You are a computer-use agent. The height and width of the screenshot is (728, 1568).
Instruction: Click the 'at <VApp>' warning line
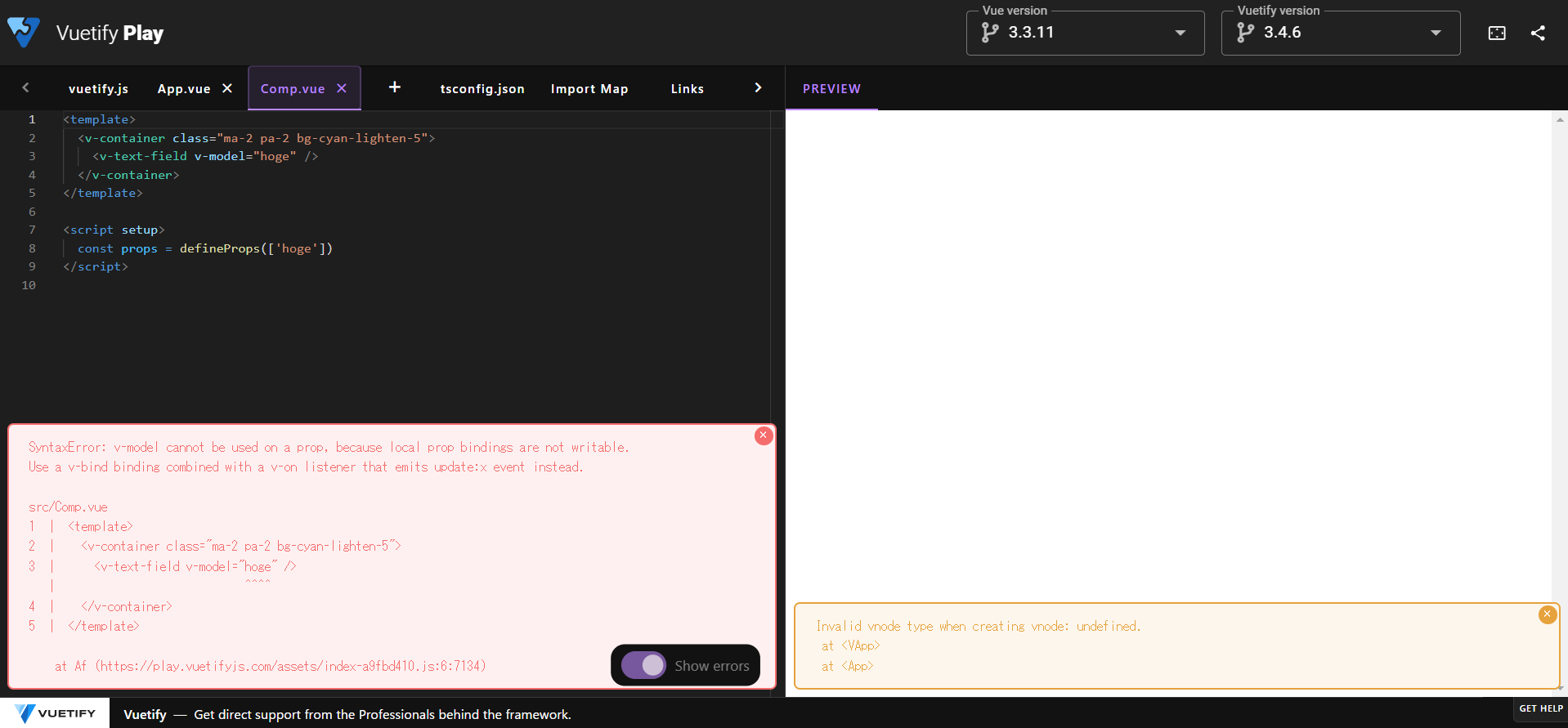pos(851,645)
